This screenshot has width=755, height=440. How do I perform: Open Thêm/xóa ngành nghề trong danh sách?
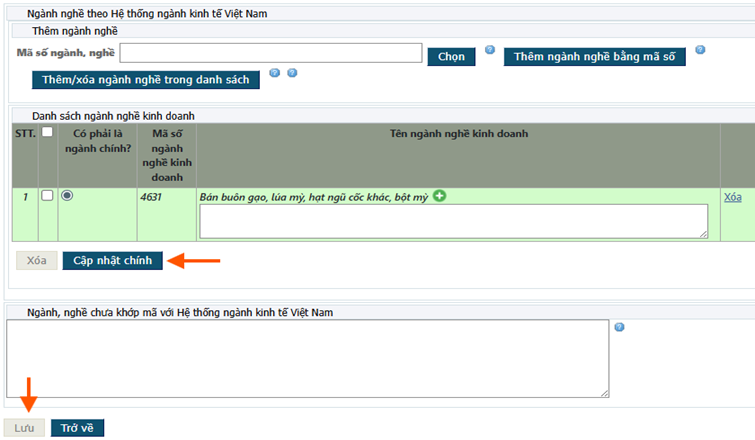[146, 80]
